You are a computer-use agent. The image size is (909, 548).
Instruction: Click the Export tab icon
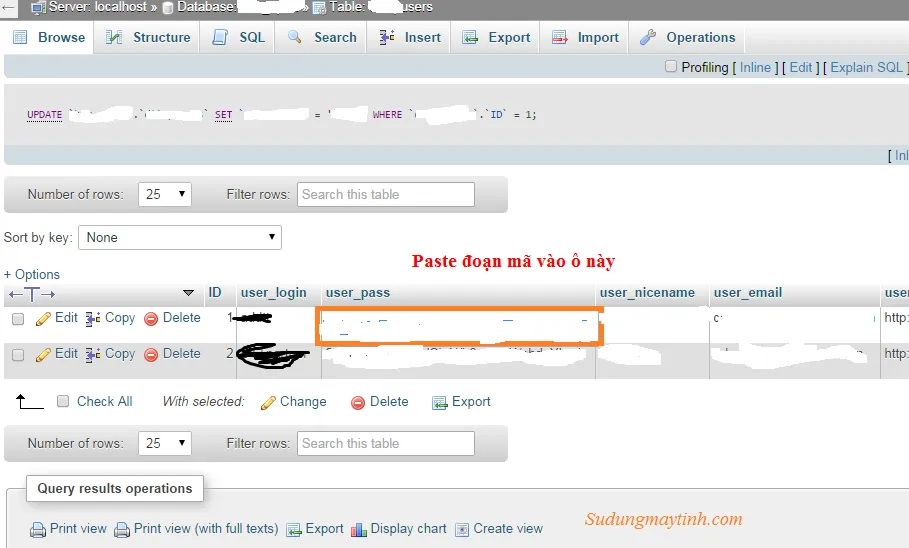[x=470, y=38]
